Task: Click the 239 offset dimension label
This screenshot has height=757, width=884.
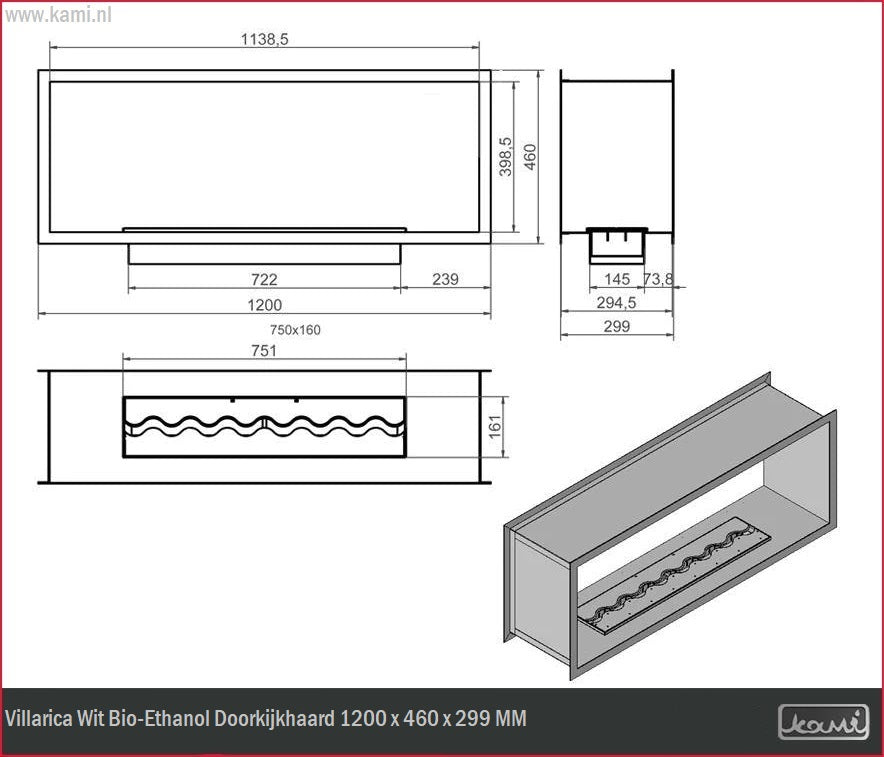Action: pyautogui.click(x=445, y=279)
